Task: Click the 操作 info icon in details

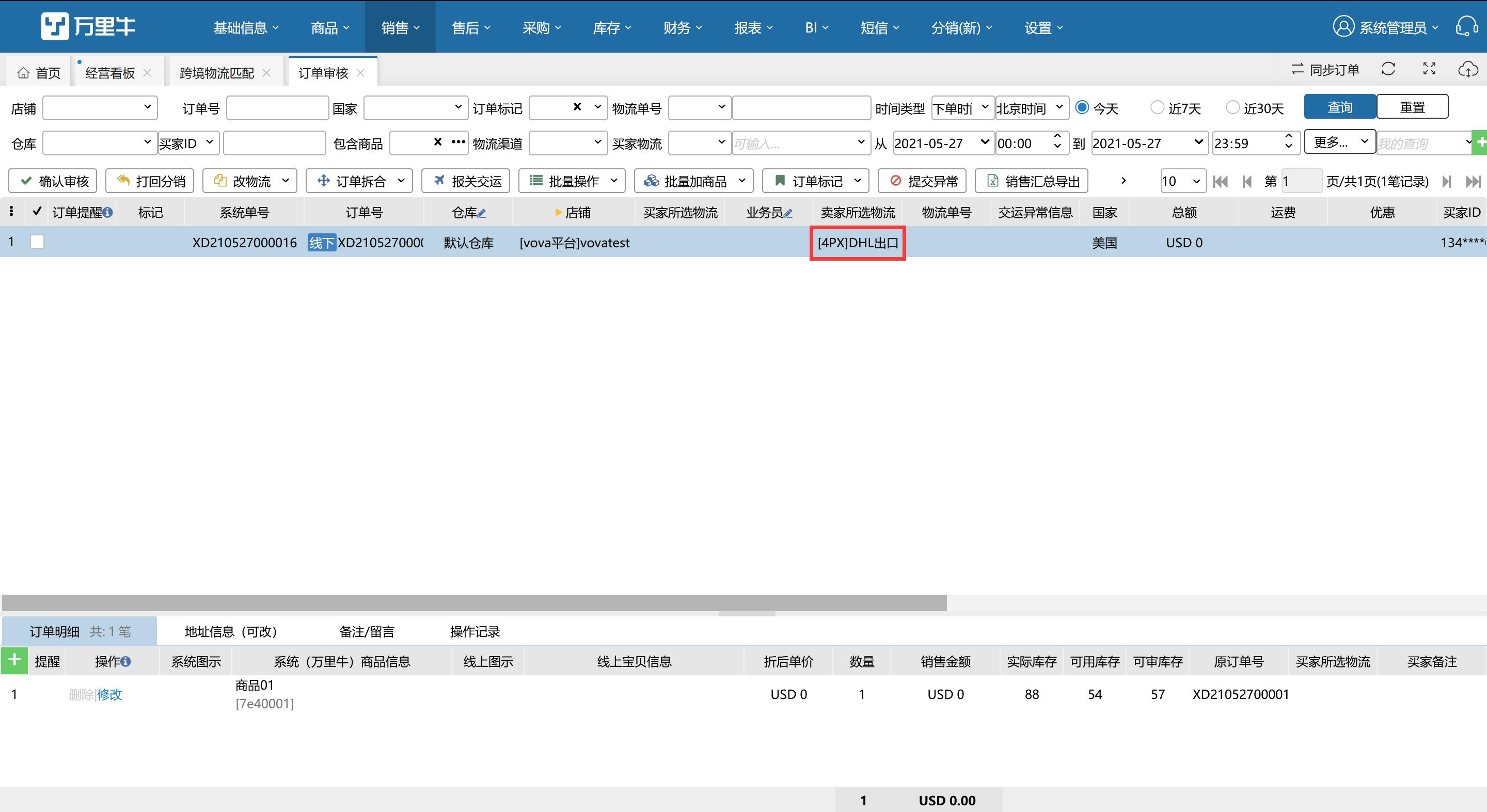Action: tap(125, 662)
